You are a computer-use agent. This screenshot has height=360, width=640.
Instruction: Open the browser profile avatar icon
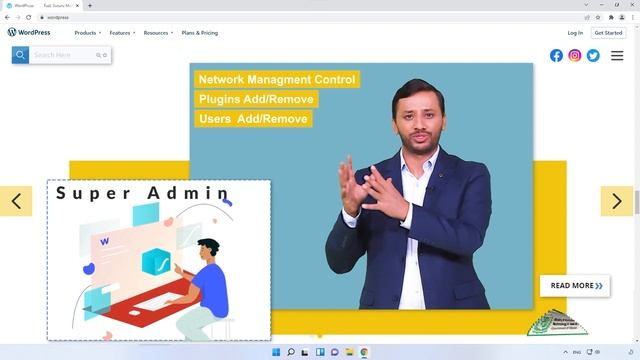coord(622,18)
